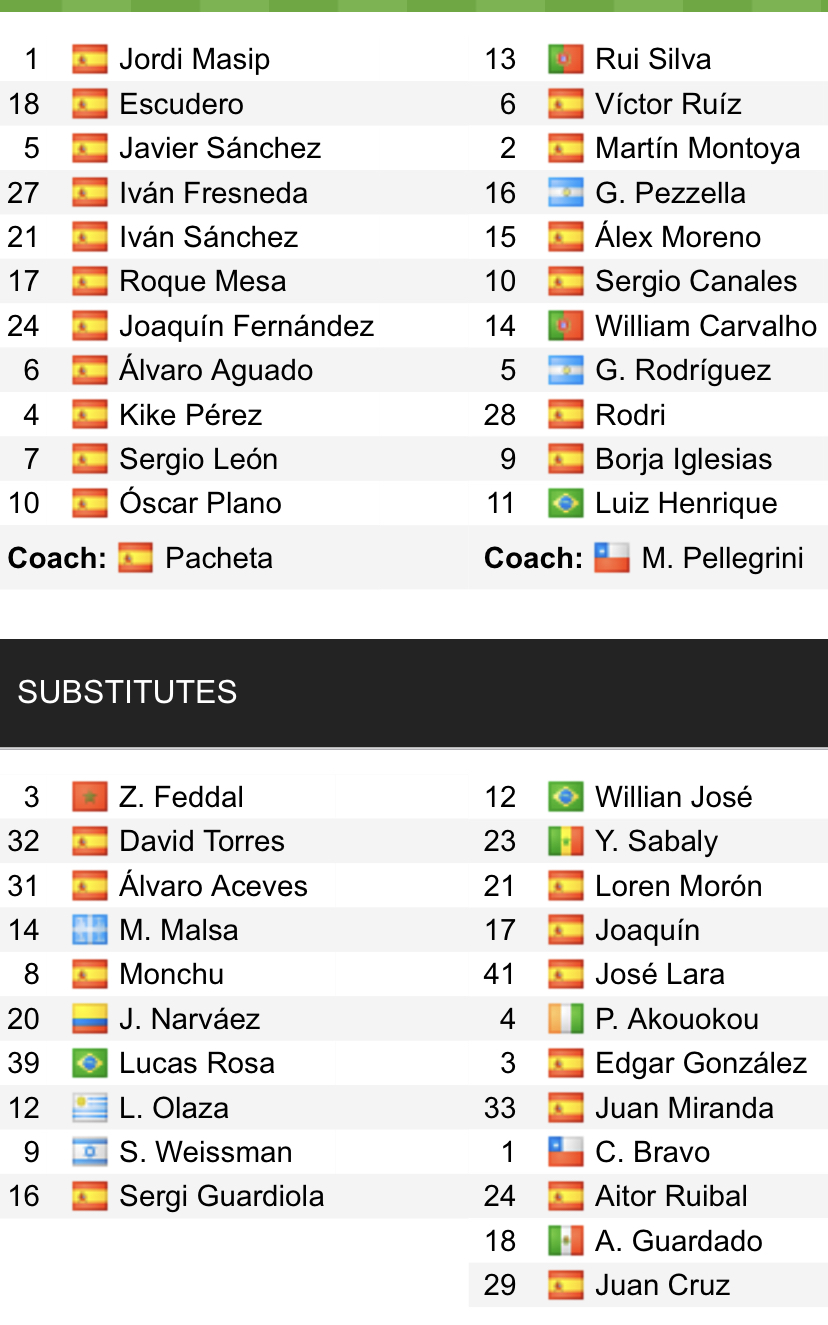Click the Substitutes section header

coord(127,692)
